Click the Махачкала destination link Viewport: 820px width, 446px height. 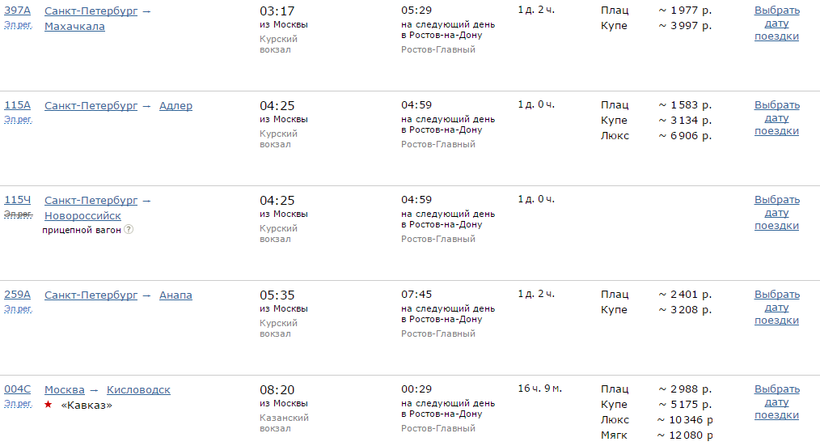tap(75, 26)
